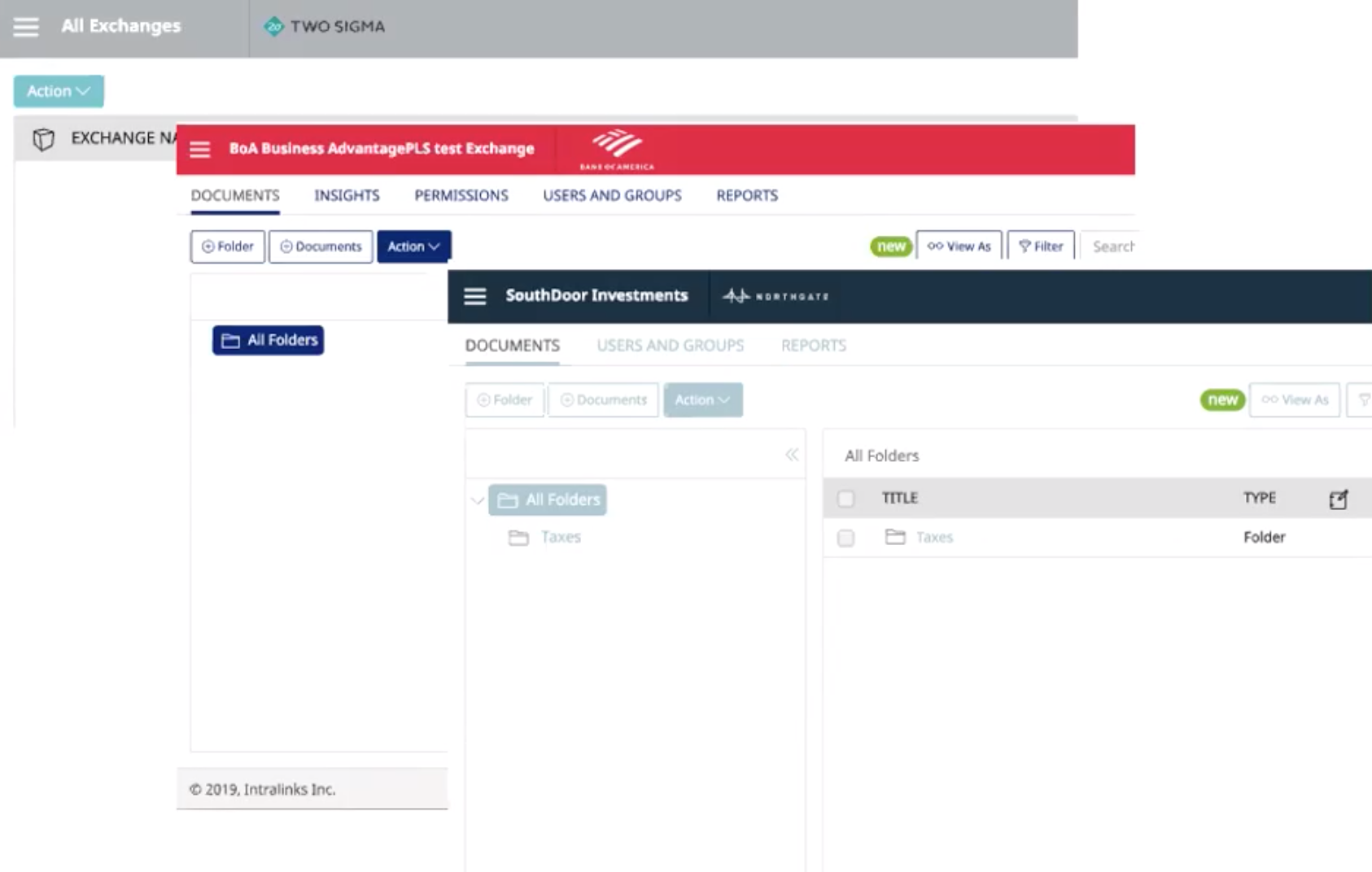Click the Bank of America logo
Viewport: 1372px width, 872px height.
tap(617, 150)
